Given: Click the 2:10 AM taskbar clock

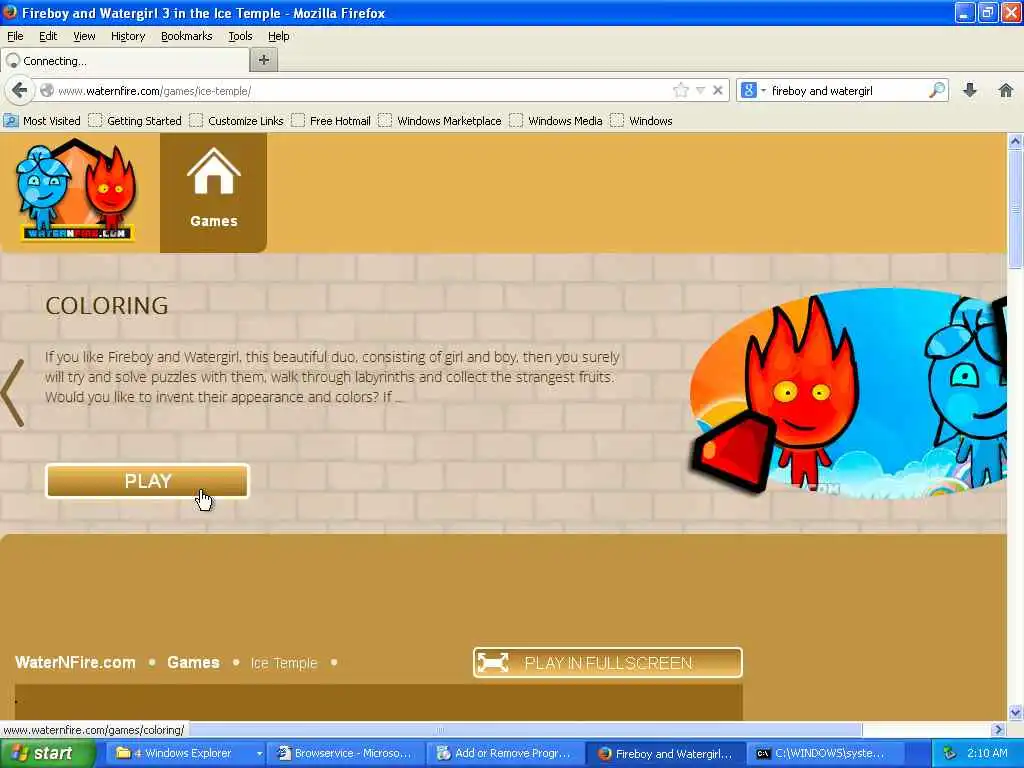Looking at the screenshot, I should point(987,754).
